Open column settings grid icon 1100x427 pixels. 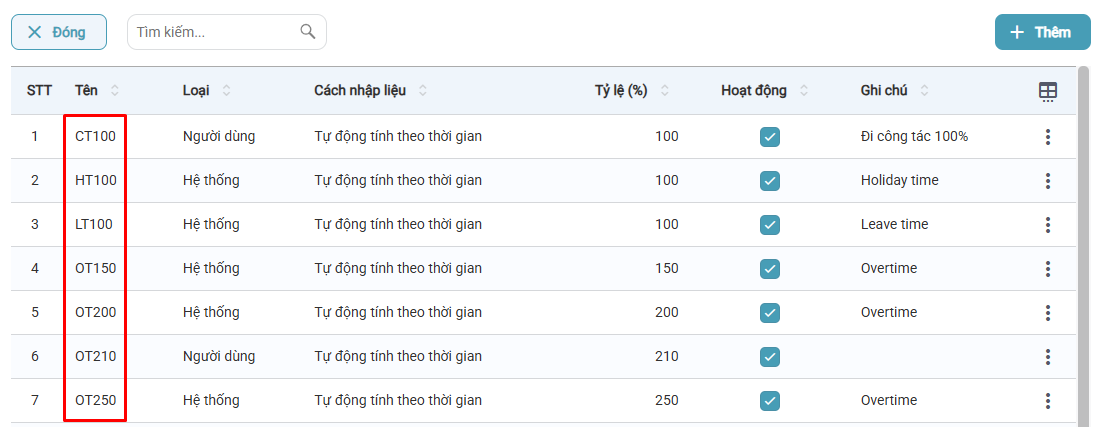coord(1047,91)
